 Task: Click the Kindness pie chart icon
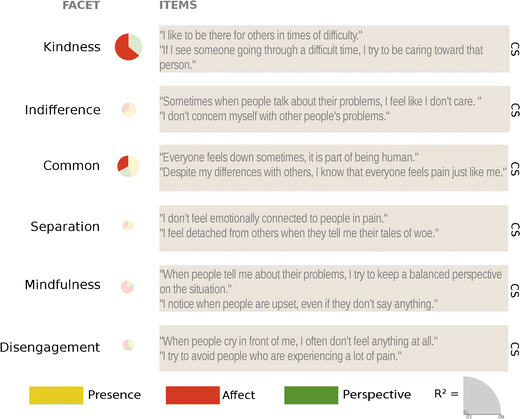pos(128,47)
